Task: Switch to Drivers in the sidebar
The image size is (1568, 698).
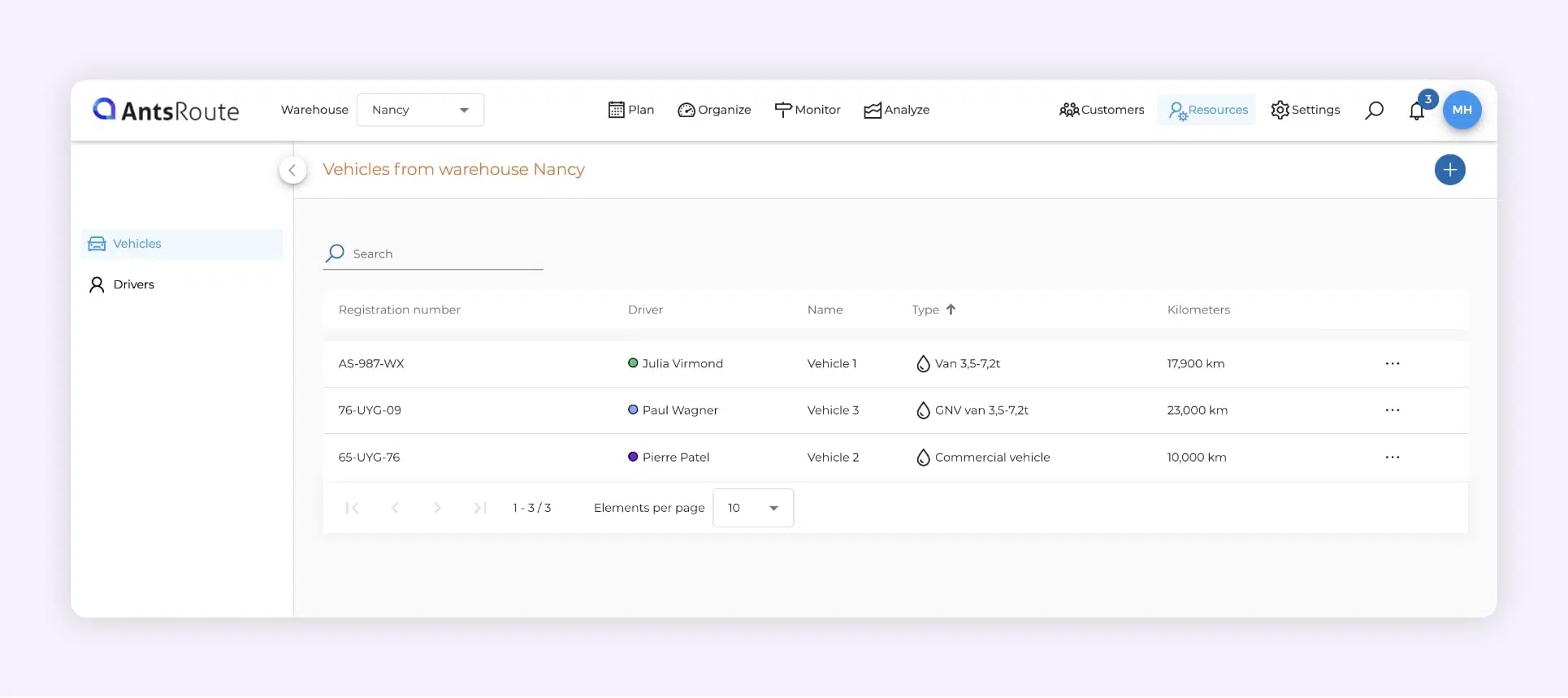Action: point(133,284)
